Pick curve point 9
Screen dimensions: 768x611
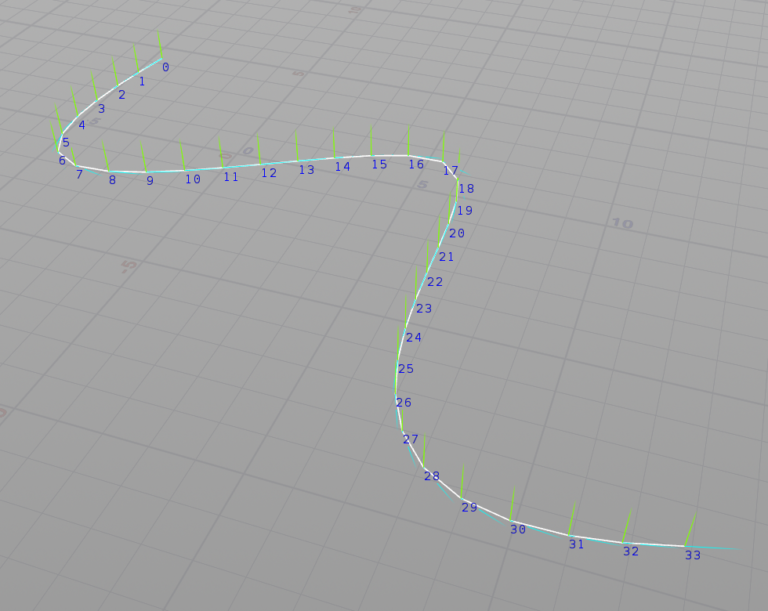pos(146,171)
